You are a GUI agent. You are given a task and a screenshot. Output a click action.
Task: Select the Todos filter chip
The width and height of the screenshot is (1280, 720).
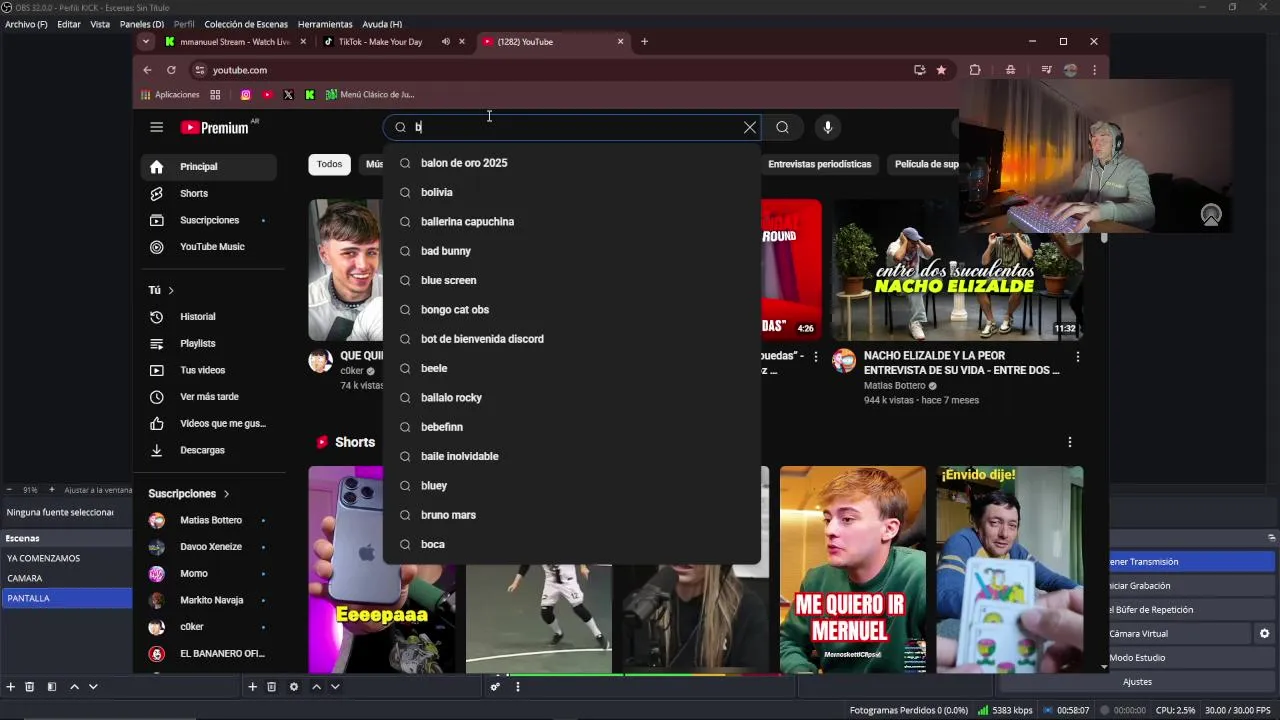point(329,164)
